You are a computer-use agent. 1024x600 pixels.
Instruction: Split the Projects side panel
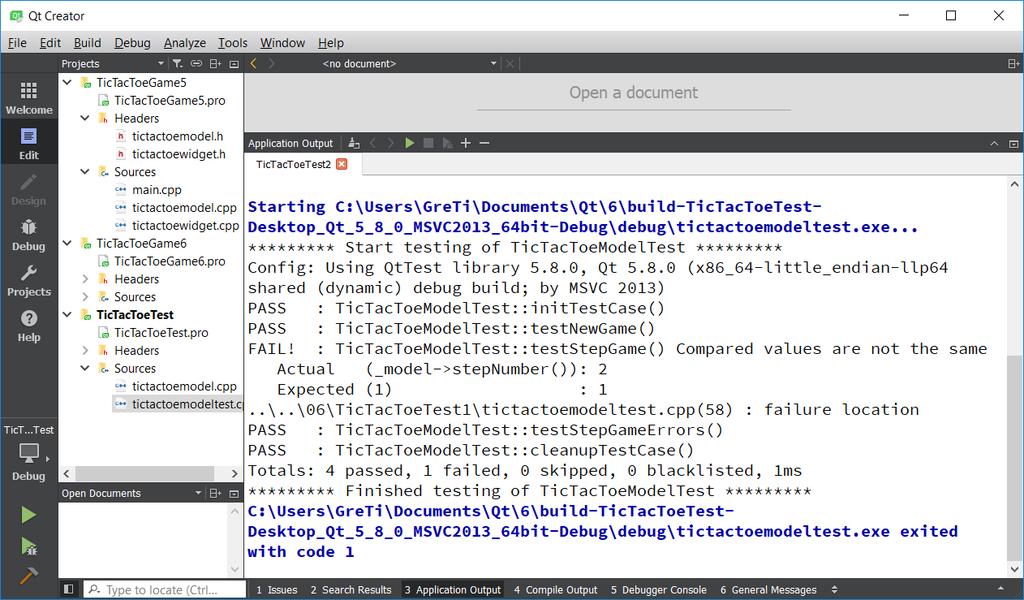click(x=215, y=63)
